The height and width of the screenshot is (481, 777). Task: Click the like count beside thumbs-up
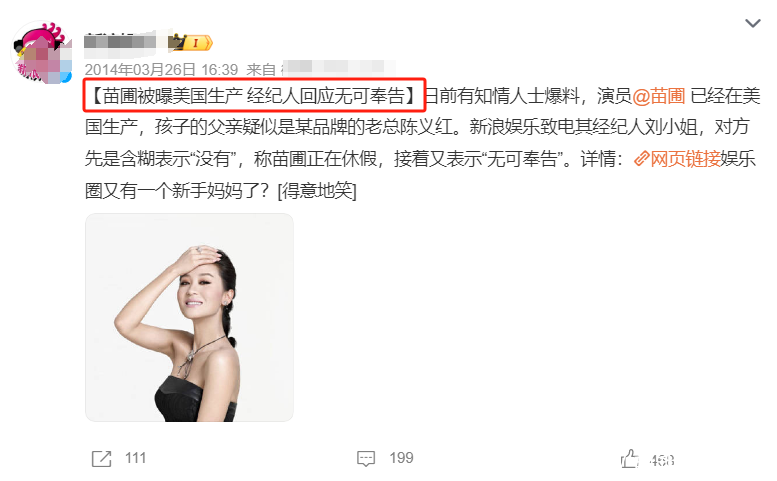click(x=662, y=460)
